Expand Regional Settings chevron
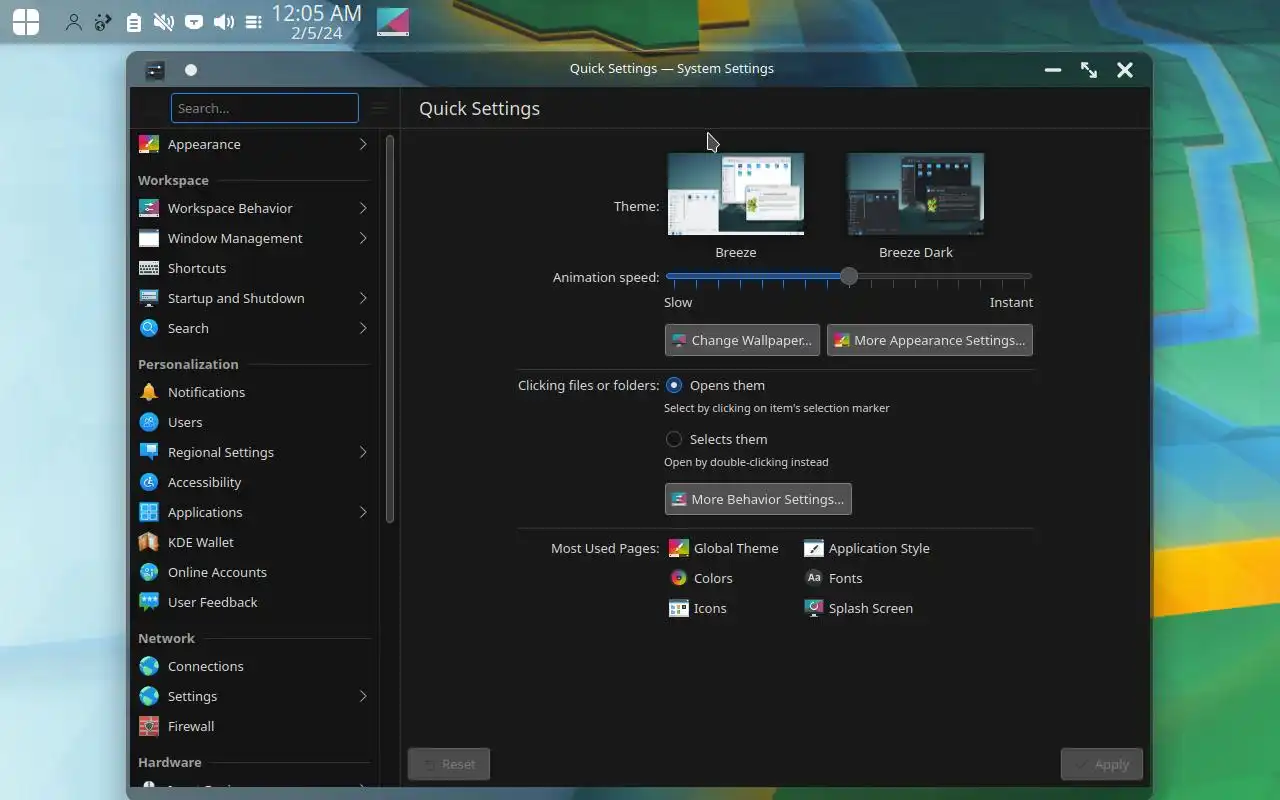Screen dimensions: 1280x800 pyautogui.click(x=363, y=452)
